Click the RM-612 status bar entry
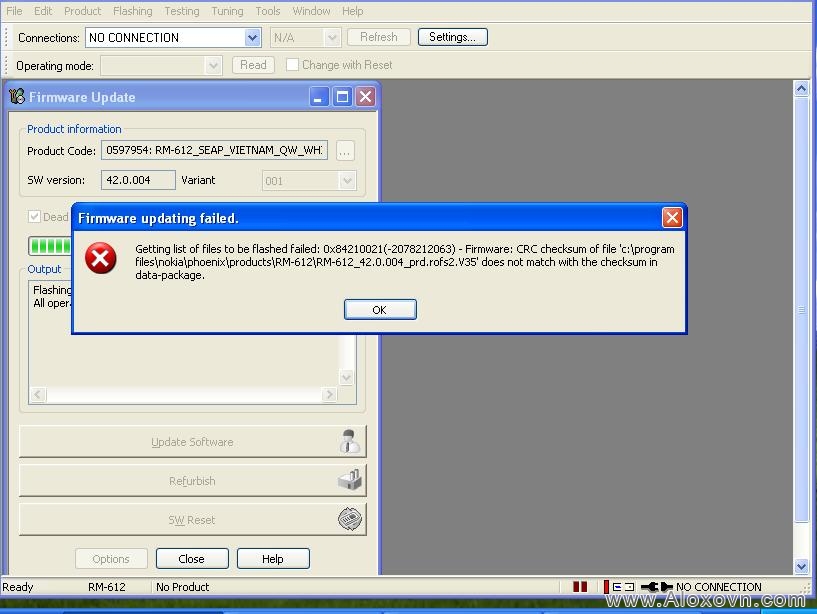This screenshot has width=817, height=614. pyautogui.click(x=107, y=587)
